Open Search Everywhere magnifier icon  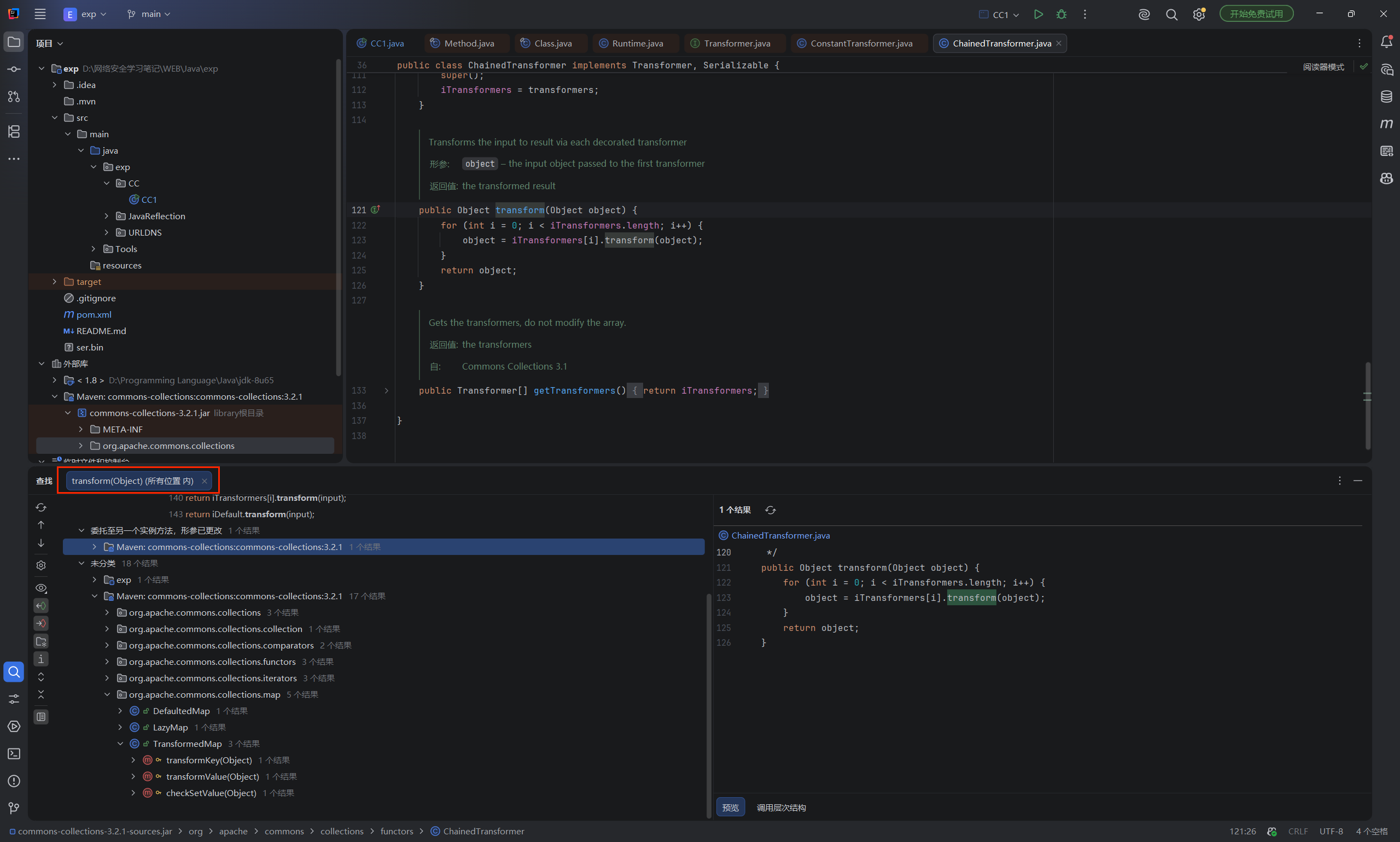tap(1171, 14)
